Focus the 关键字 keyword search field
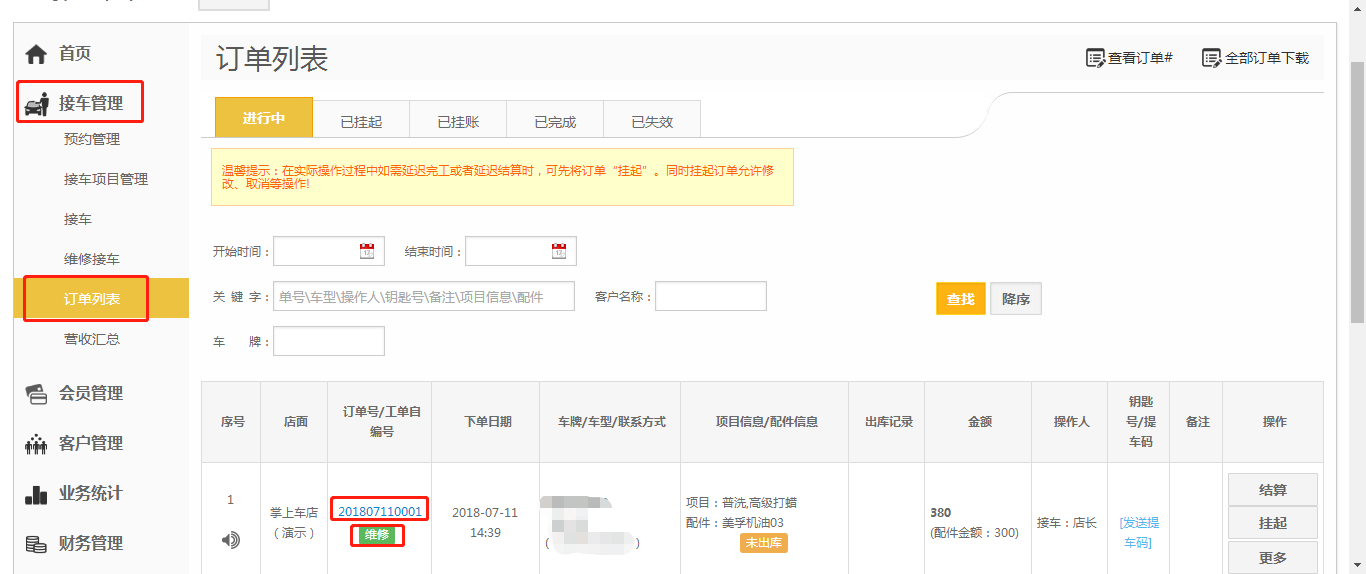 tap(424, 297)
